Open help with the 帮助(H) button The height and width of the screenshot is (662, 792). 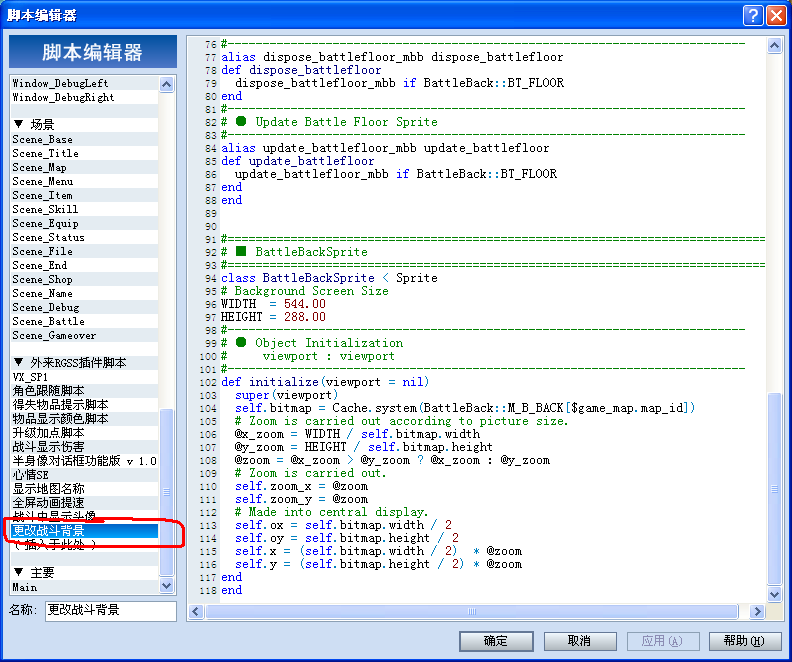(745, 641)
